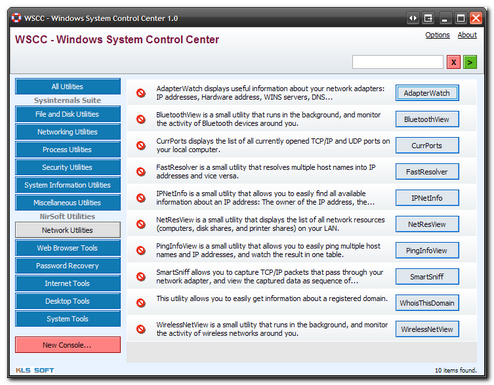
Task: Select Internet Tools category
Action: 68,283
